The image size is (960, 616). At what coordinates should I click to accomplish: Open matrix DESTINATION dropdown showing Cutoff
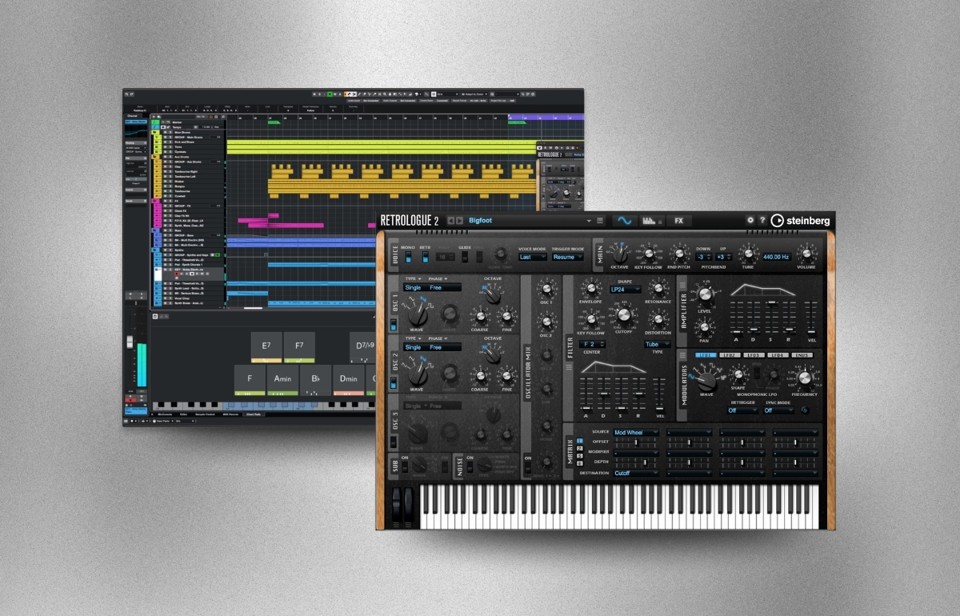pos(636,473)
